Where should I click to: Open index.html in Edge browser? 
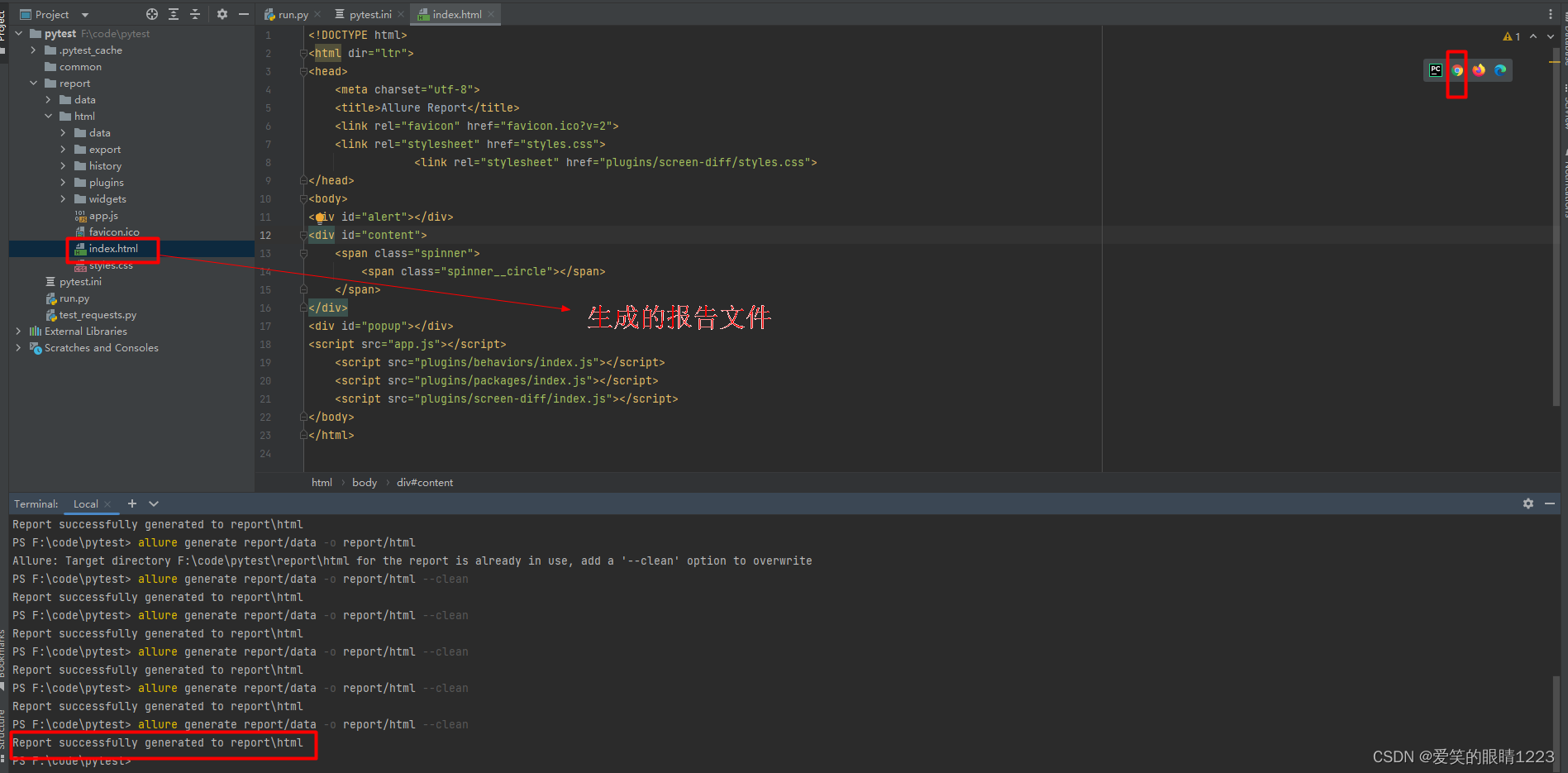point(1500,70)
